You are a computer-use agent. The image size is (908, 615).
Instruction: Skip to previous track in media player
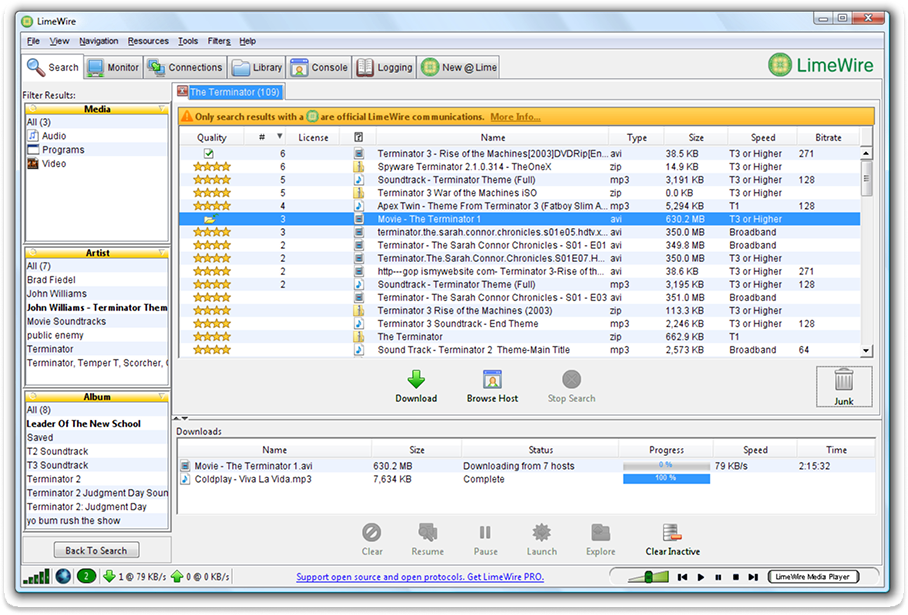(x=683, y=577)
